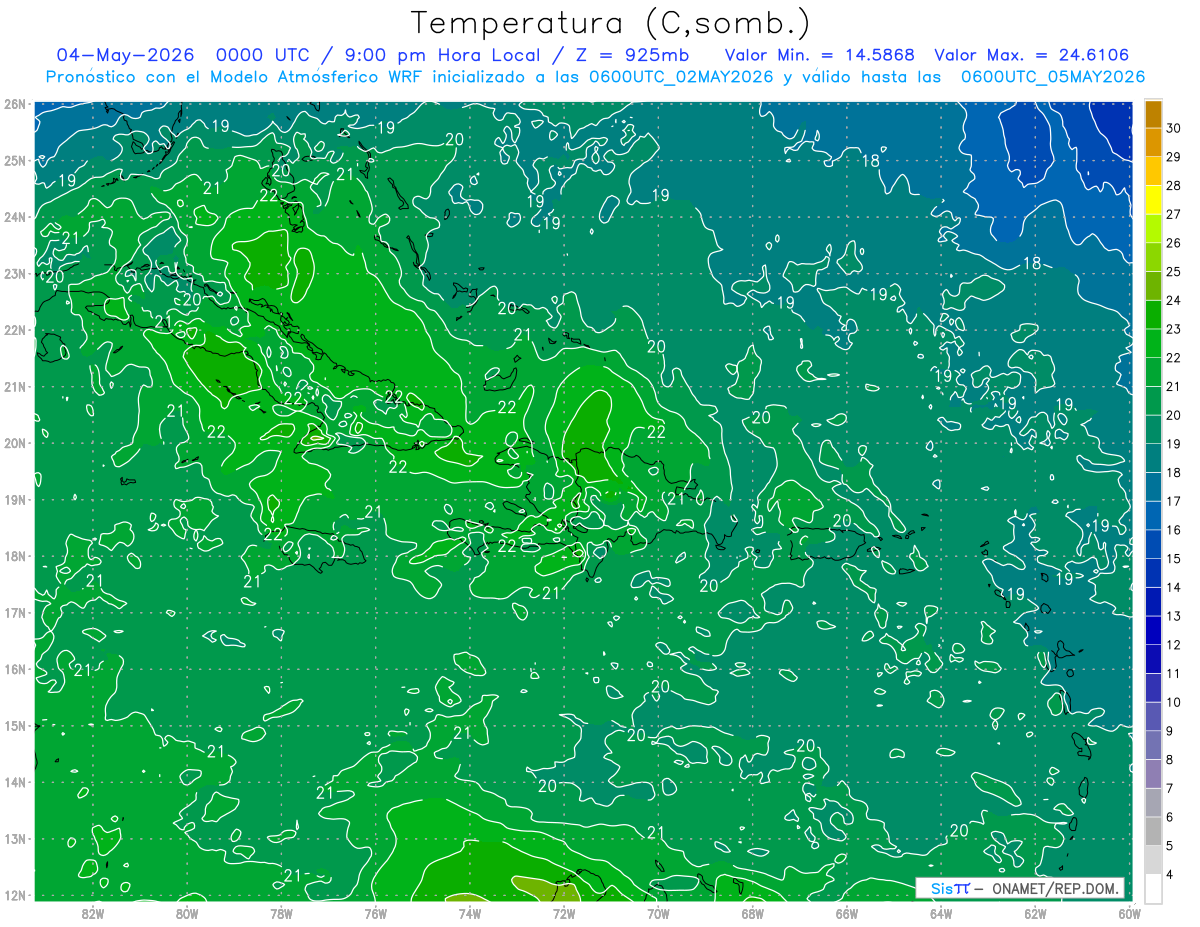Click the 0600UTC_05MAY2026 validity time text
Image resolution: width=1200 pixels, height=927 pixels.
(1053, 77)
